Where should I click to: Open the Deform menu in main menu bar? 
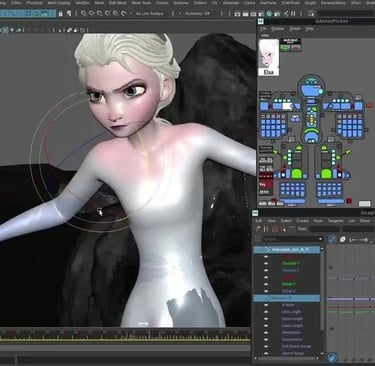click(x=200, y=3)
